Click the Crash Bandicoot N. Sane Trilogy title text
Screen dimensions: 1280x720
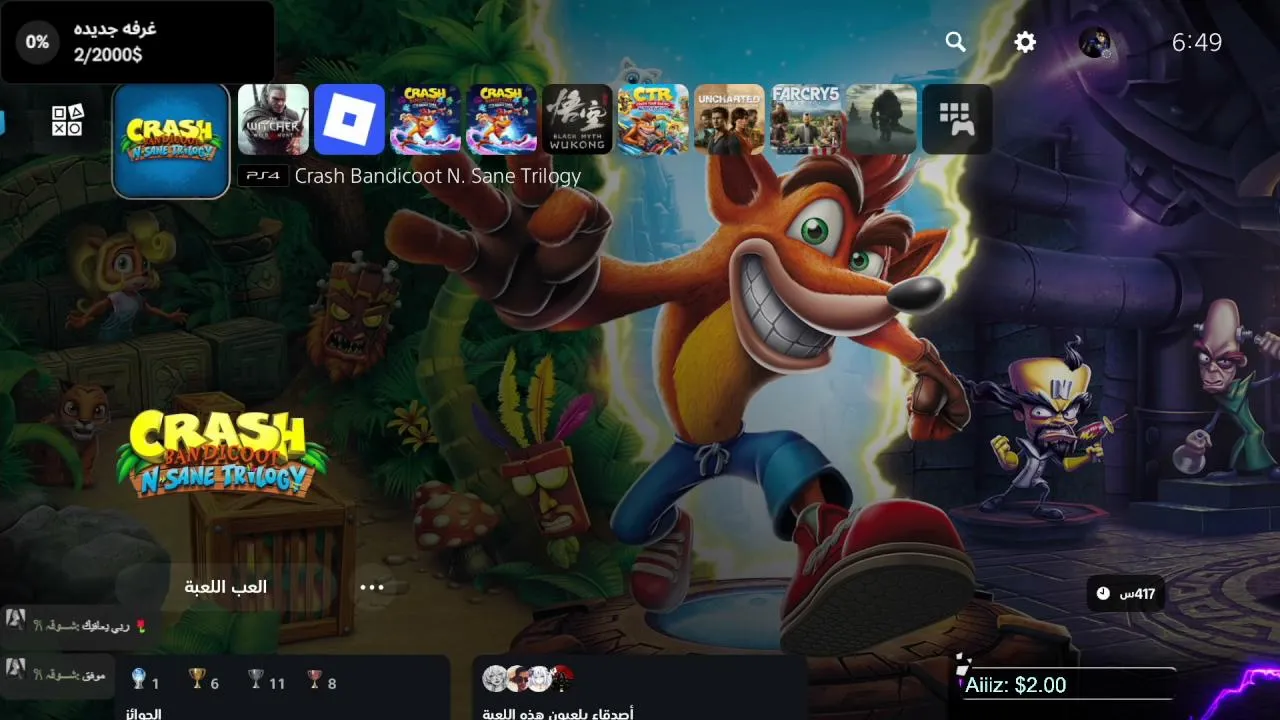coord(438,176)
